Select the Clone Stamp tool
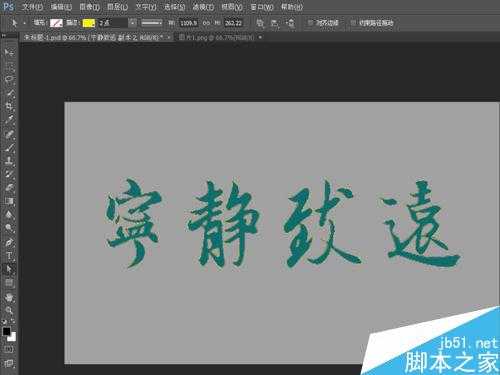 coord(9,161)
